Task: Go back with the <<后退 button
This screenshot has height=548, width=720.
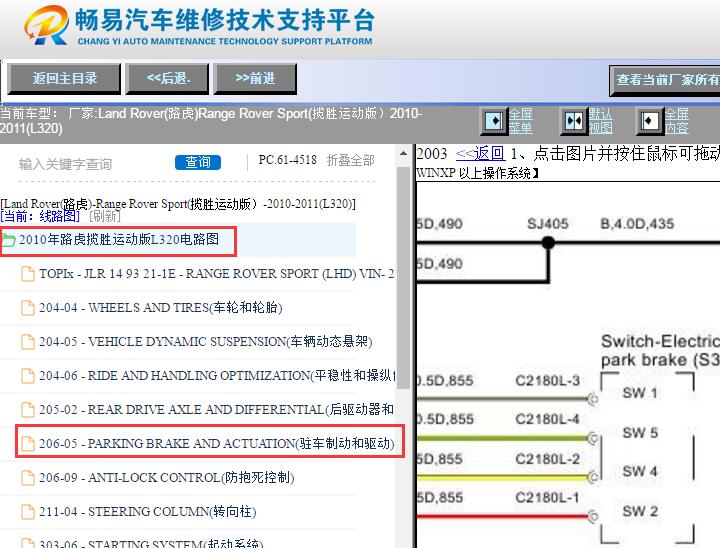Action: point(168,79)
